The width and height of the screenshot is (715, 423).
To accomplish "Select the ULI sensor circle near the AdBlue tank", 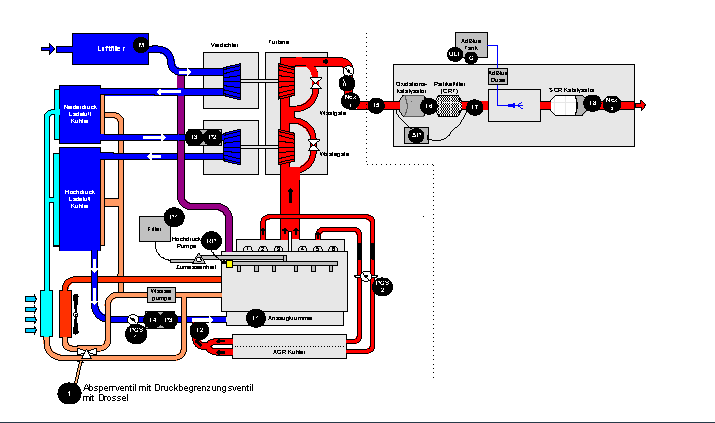I will (x=455, y=54).
